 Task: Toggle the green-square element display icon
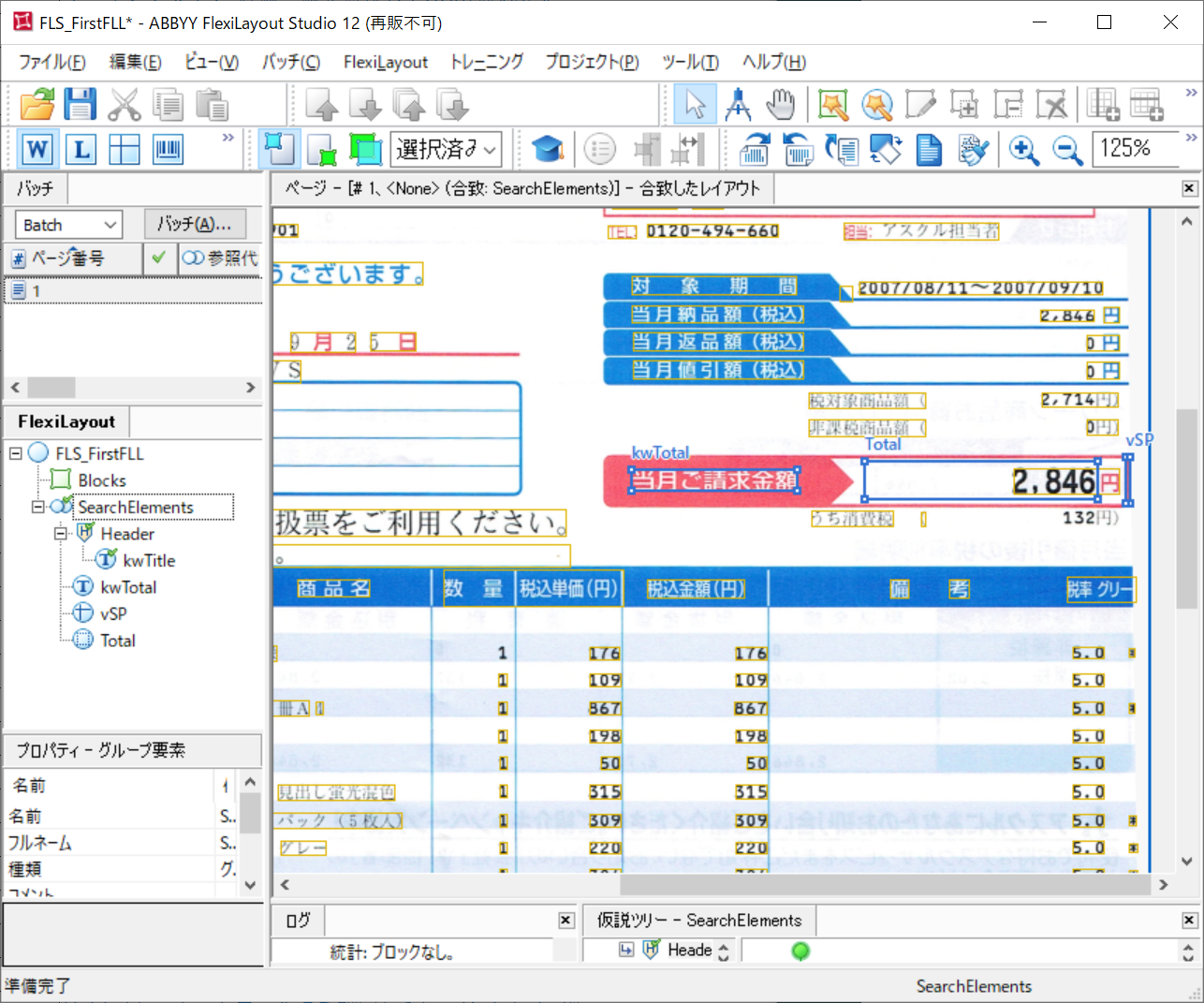coord(322,149)
